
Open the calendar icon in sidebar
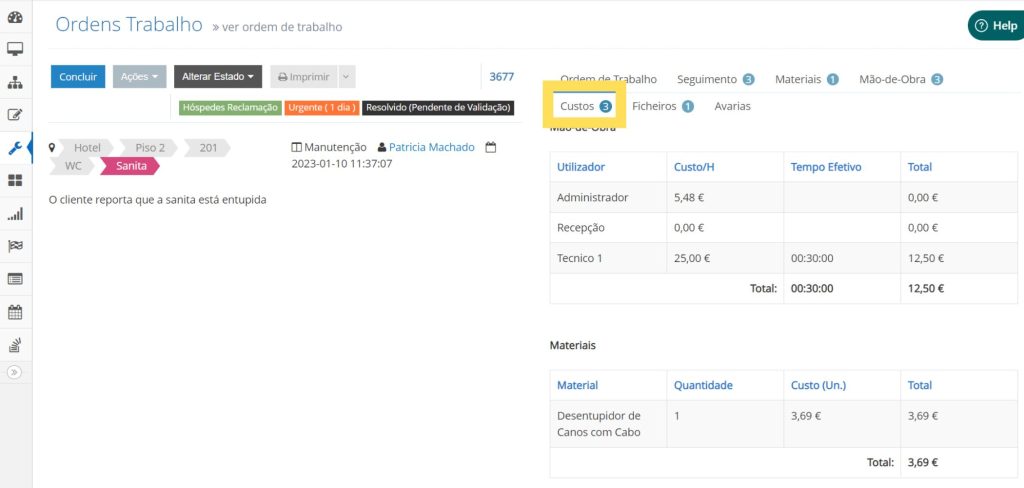[15, 312]
